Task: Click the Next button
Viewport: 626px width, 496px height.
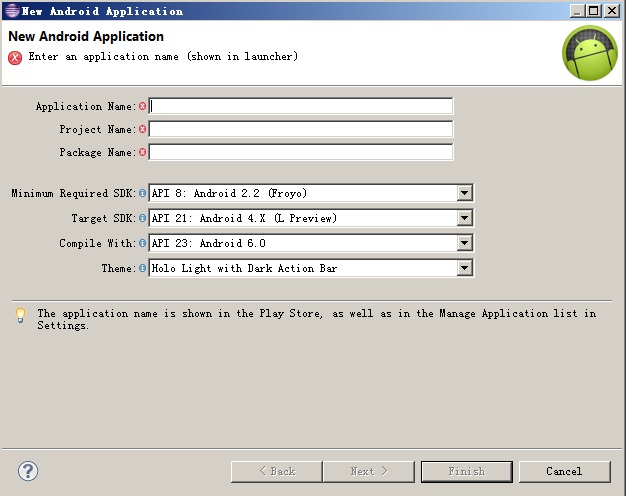Action: click(368, 472)
